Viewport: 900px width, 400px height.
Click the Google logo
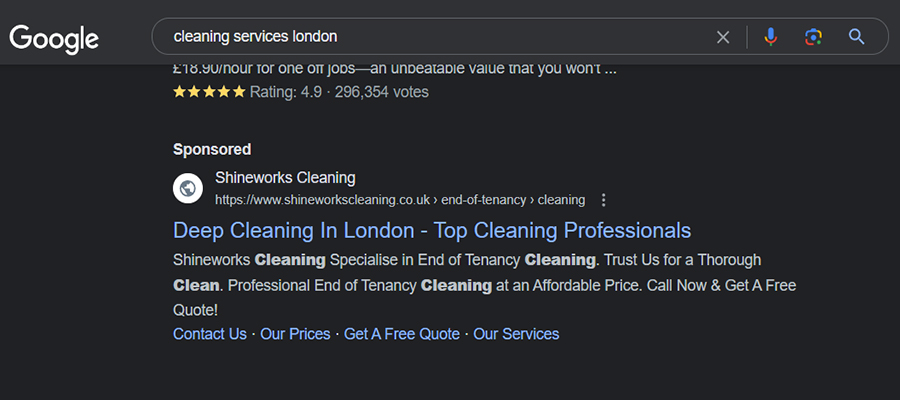pyautogui.click(x=54, y=39)
